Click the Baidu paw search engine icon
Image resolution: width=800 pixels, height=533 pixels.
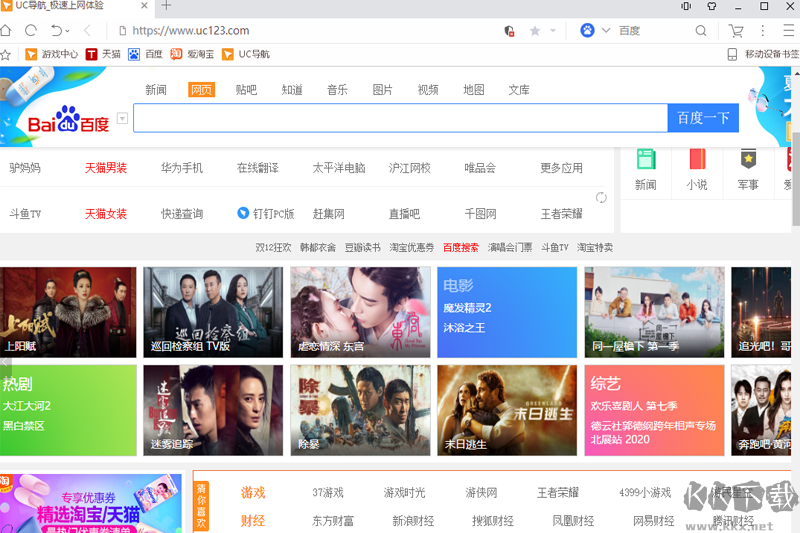[x=587, y=31]
